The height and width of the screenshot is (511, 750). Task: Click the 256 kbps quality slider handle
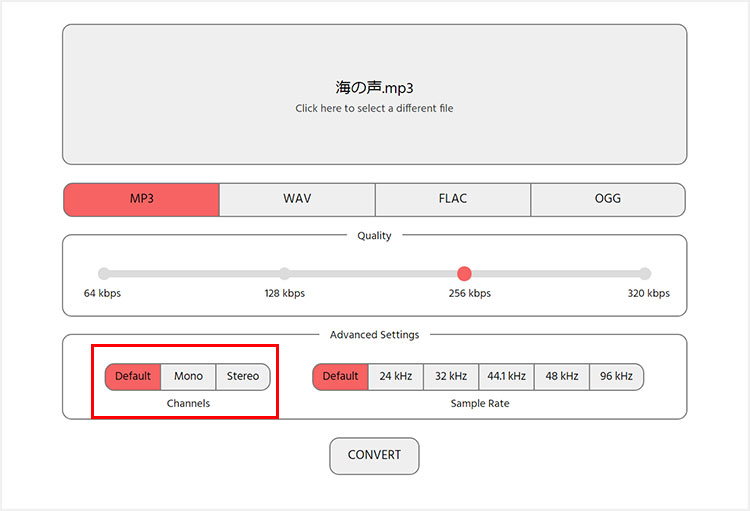(464, 274)
